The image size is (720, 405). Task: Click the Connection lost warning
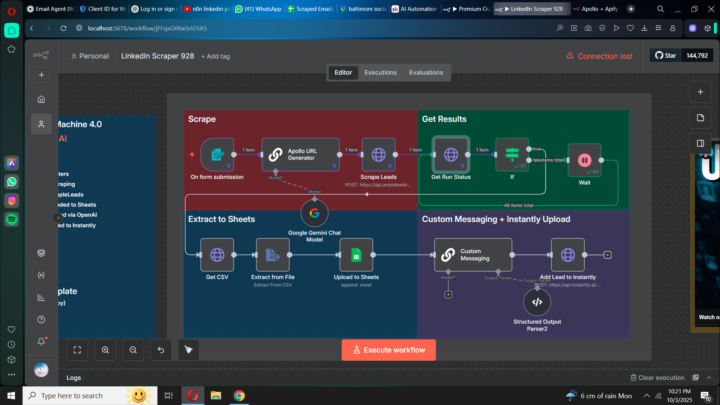[x=599, y=56]
